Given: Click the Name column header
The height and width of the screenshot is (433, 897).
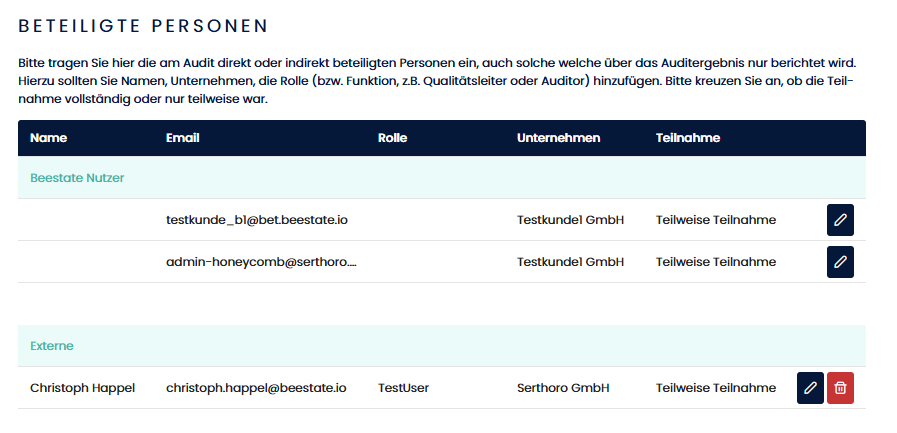Looking at the screenshot, I should tap(49, 138).
